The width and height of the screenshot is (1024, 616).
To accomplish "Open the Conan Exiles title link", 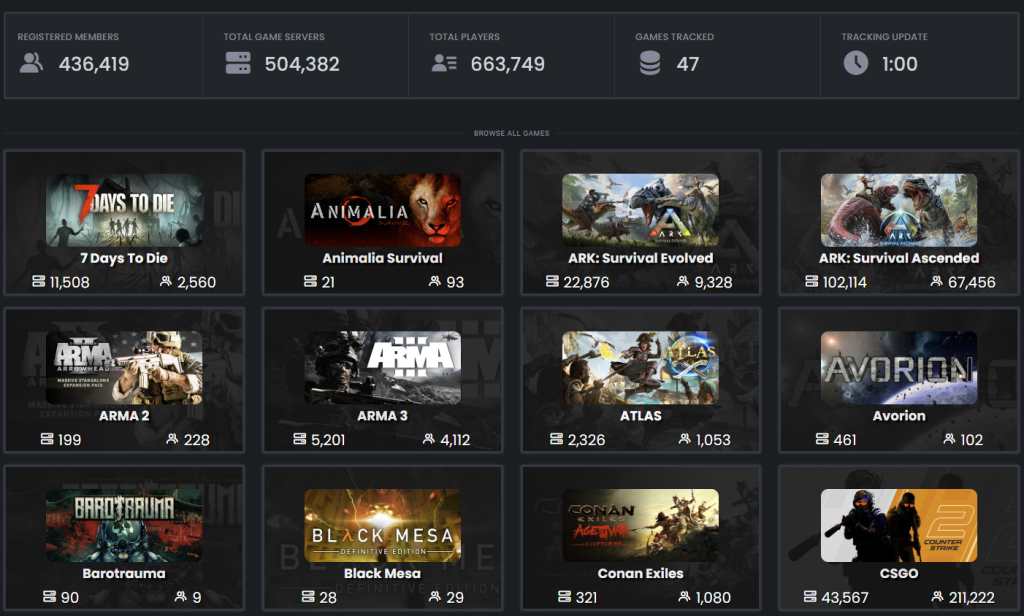I will 641,574.
